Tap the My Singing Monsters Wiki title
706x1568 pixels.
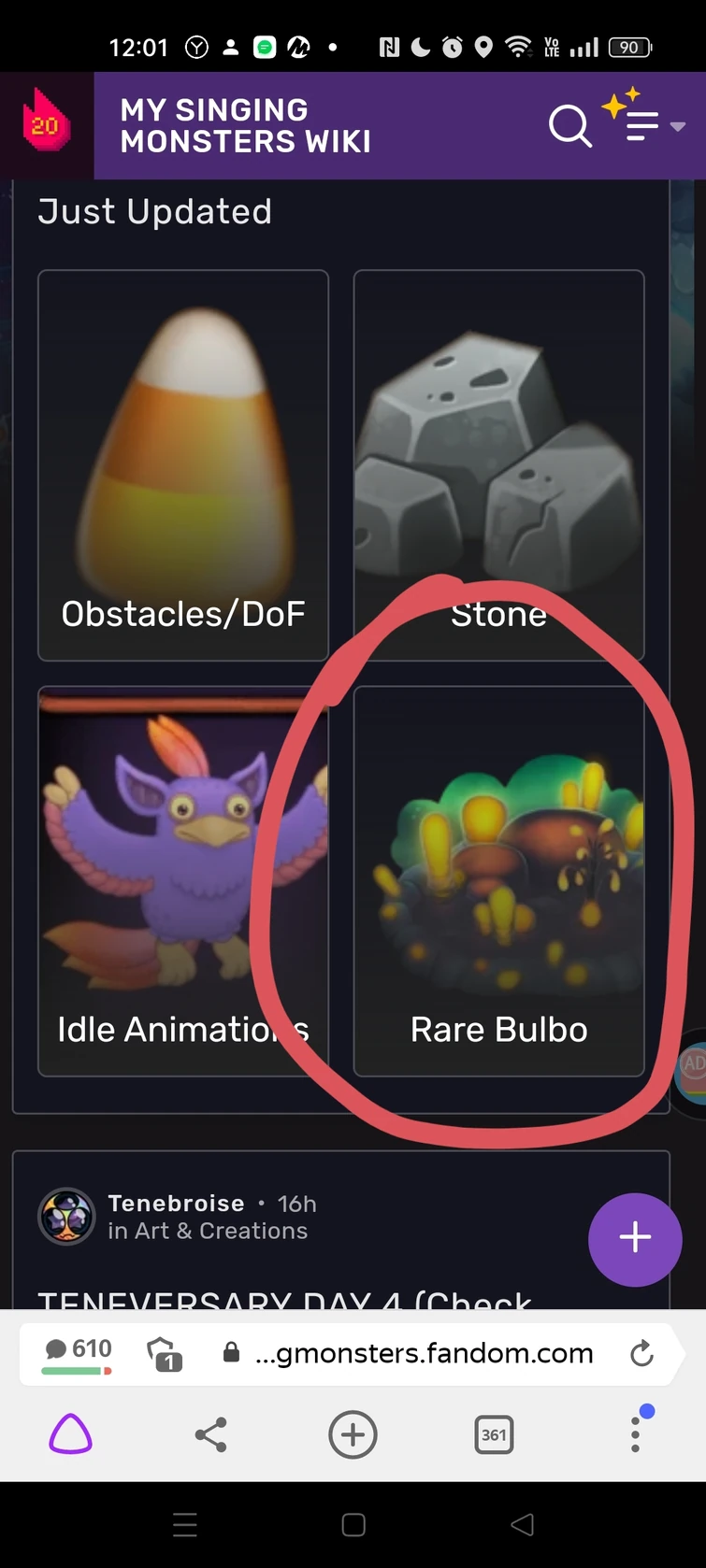(246, 126)
